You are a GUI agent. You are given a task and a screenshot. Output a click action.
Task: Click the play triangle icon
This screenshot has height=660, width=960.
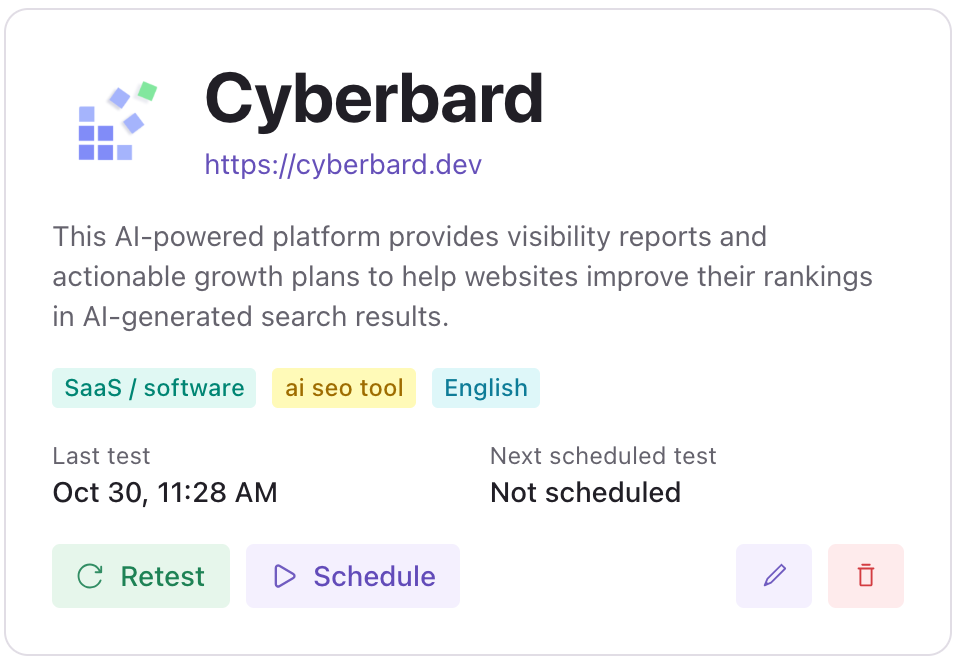tap(285, 576)
